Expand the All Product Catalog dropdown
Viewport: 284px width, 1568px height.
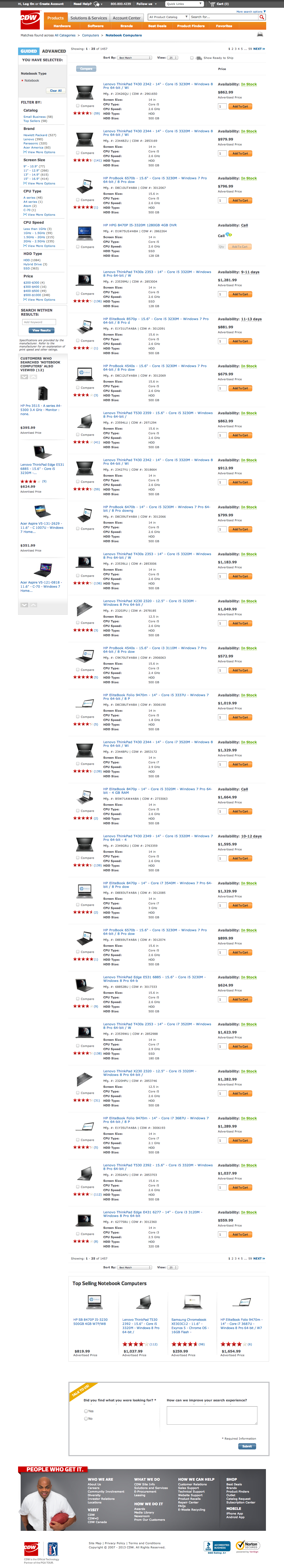tap(168, 17)
